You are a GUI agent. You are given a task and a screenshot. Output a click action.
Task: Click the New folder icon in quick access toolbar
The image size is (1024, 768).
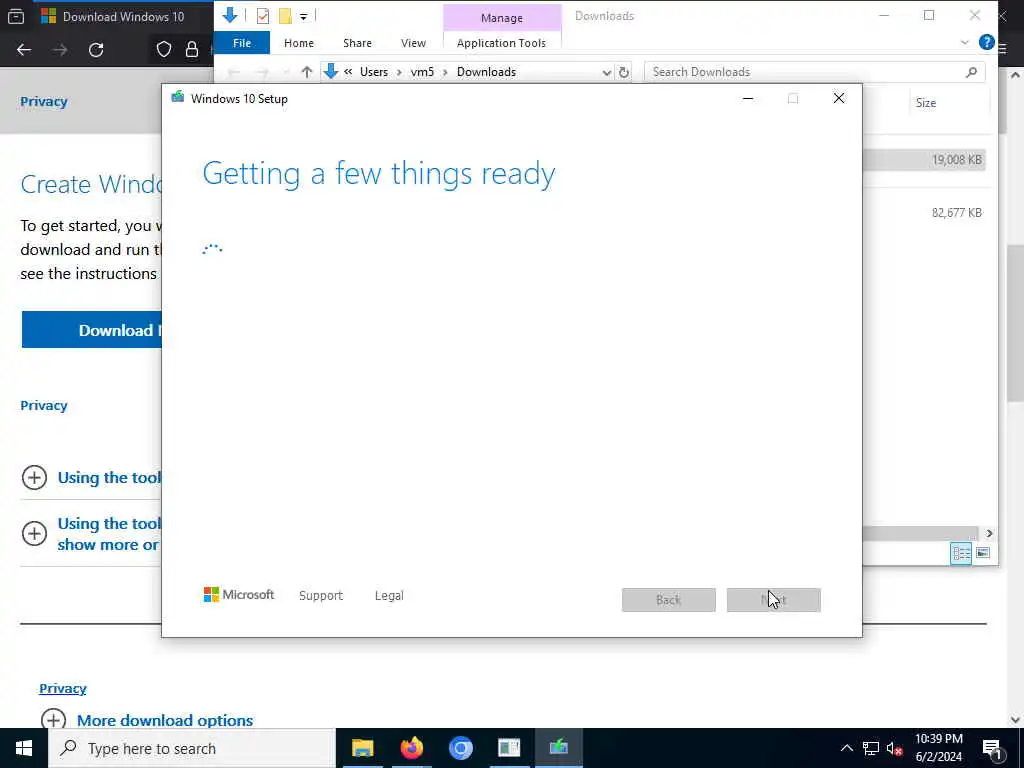pos(285,16)
